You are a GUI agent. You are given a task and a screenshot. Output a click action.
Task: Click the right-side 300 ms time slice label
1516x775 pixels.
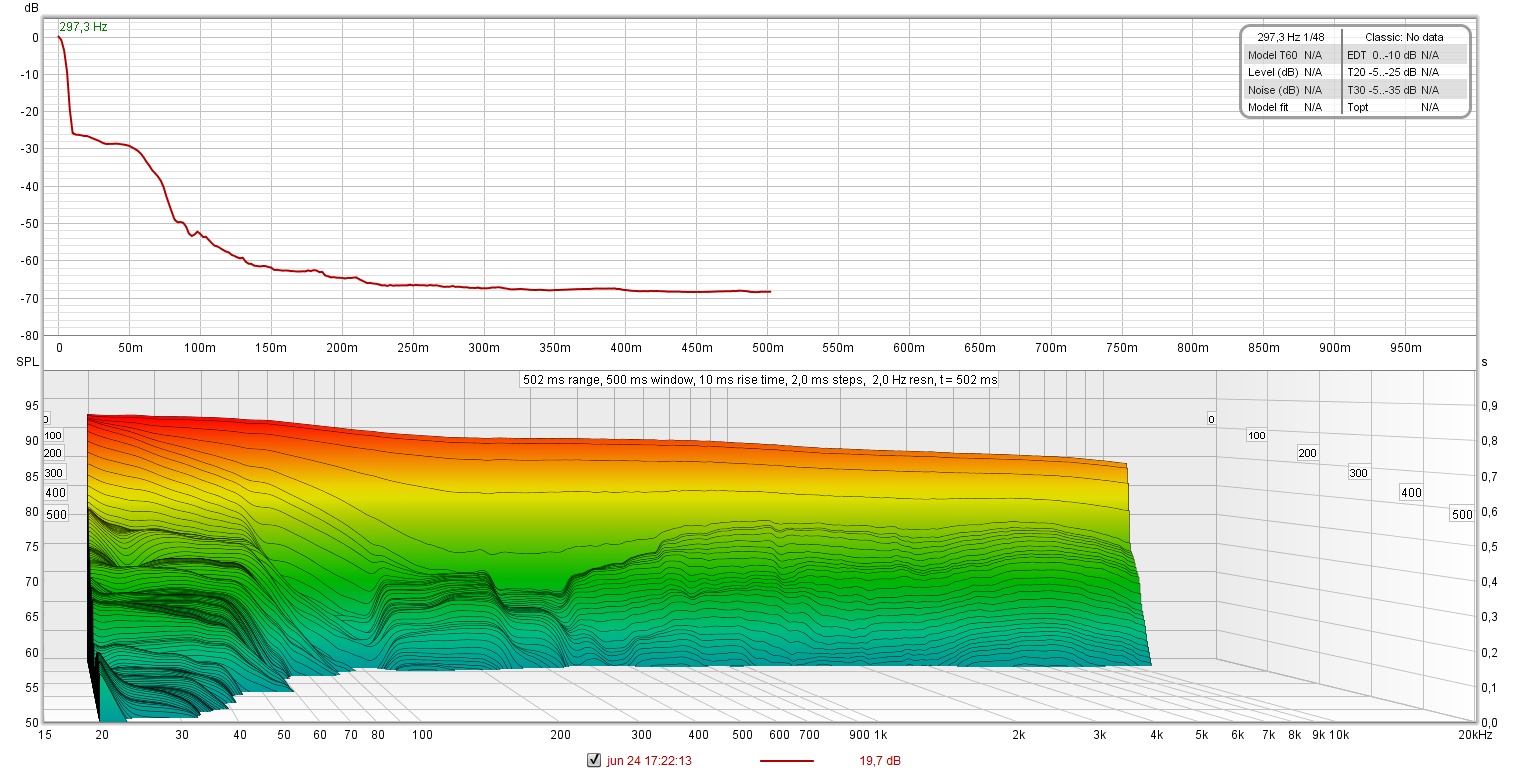(1358, 472)
